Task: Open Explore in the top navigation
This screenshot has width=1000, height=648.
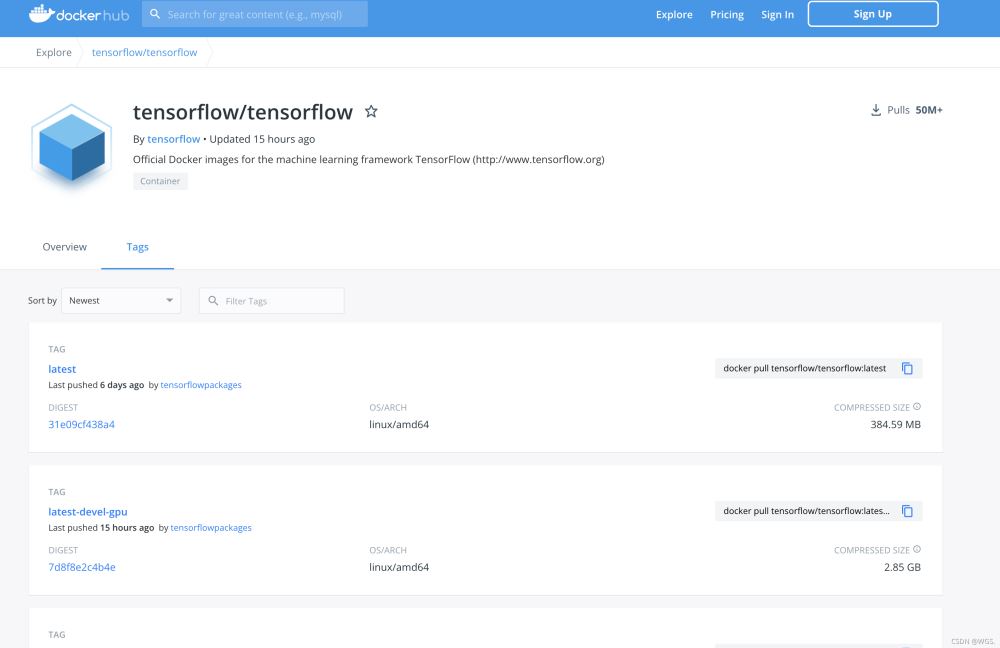Action: (x=674, y=14)
